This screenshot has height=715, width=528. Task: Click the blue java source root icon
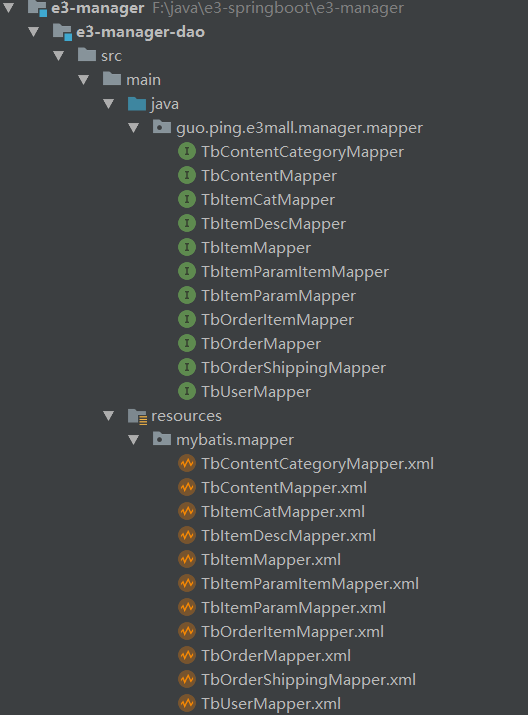pyautogui.click(x=137, y=104)
